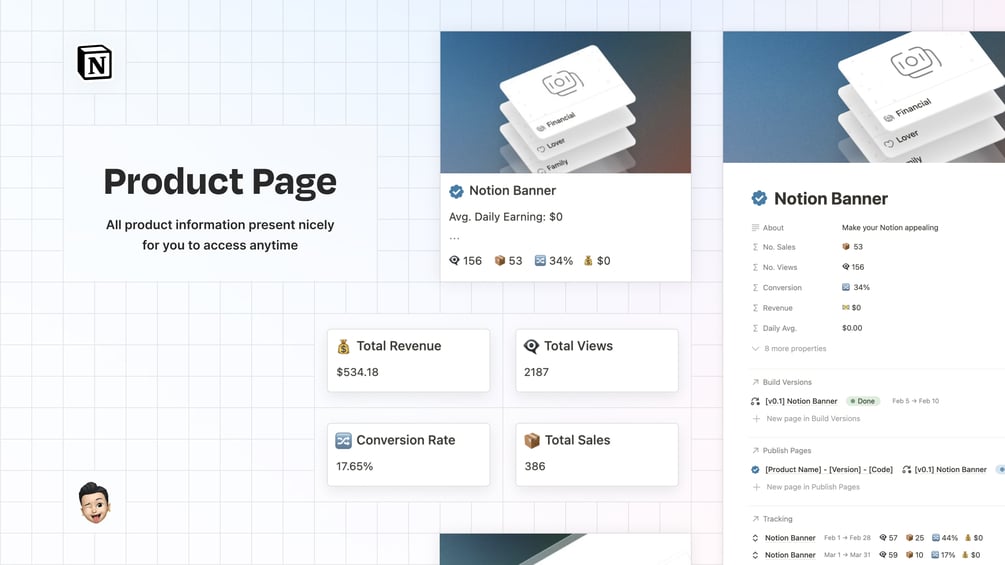The height and width of the screenshot is (565, 1005).
Task: Click the Publish Pages relation arrow icon
Action: tap(755, 450)
